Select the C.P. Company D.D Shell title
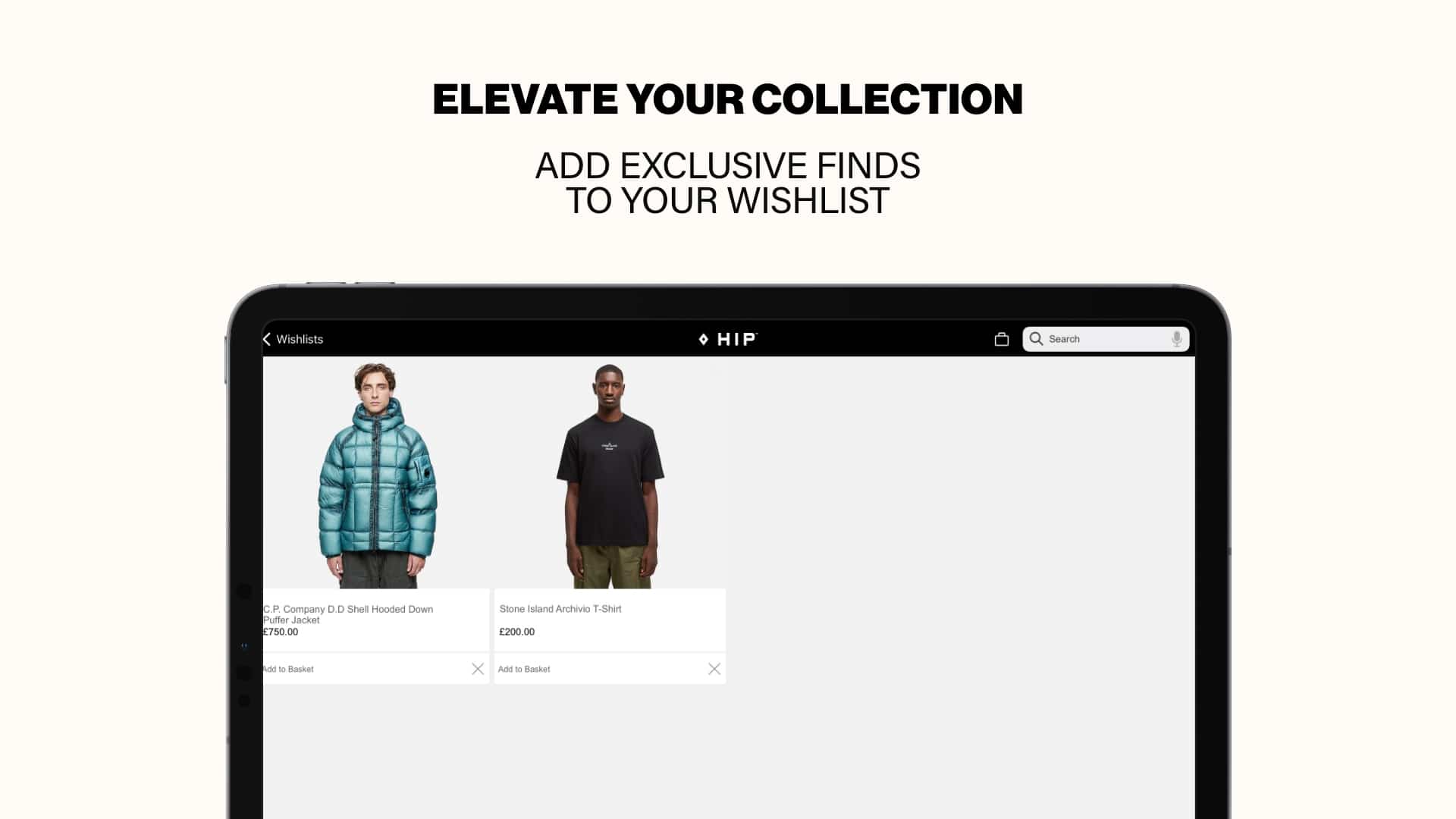 (348, 614)
